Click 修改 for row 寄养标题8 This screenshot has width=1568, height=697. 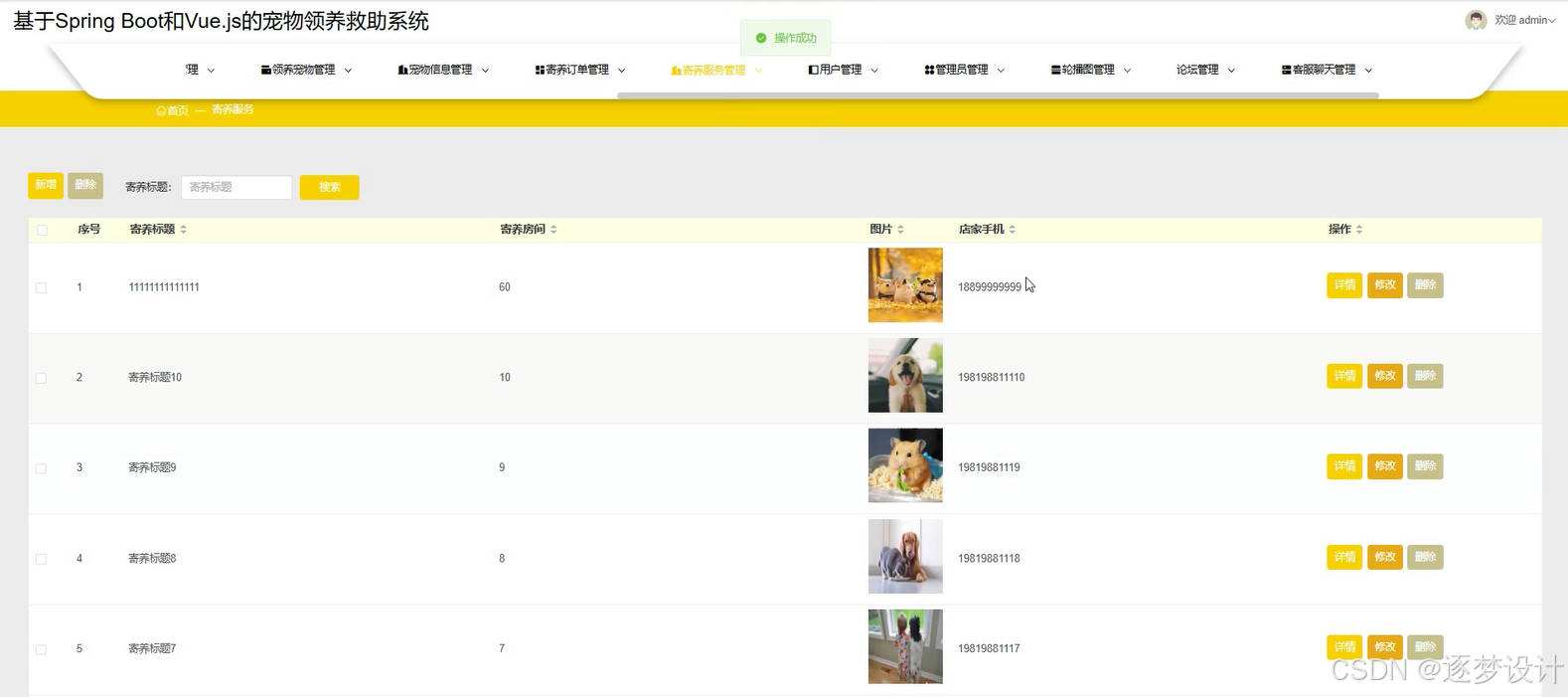tap(1385, 557)
